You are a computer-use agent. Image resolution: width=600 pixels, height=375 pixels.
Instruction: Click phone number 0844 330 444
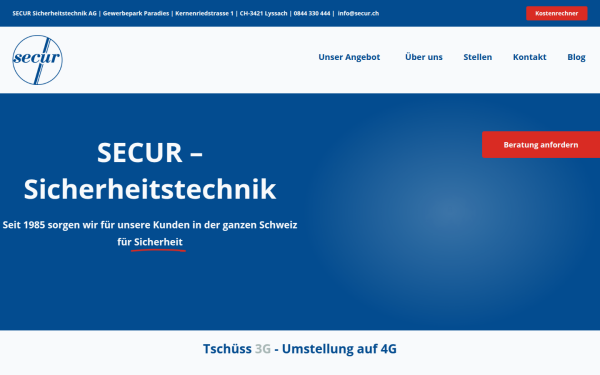(311, 13)
